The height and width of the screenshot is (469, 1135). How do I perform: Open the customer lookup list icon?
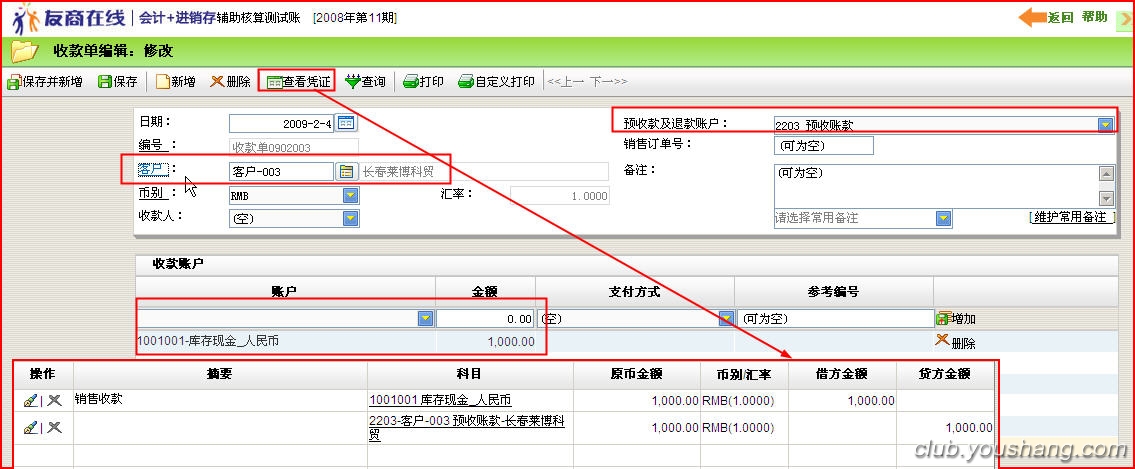coord(347,172)
